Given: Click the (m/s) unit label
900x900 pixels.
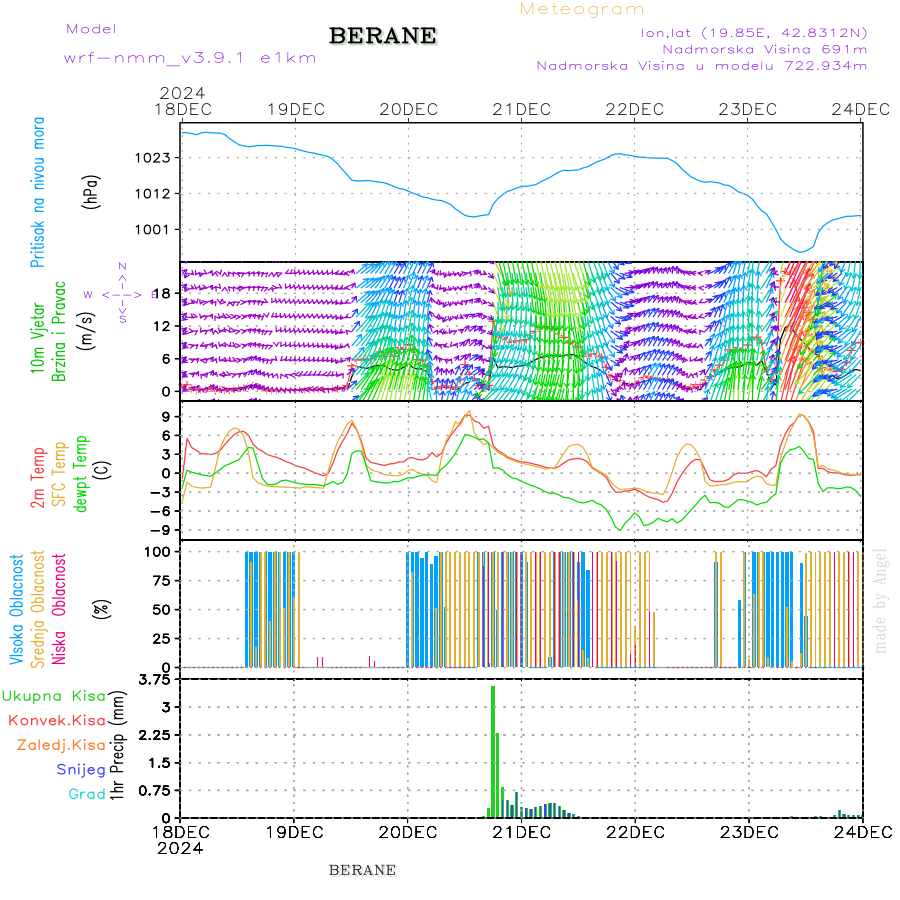Looking at the screenshot, I should coord(87,331).
